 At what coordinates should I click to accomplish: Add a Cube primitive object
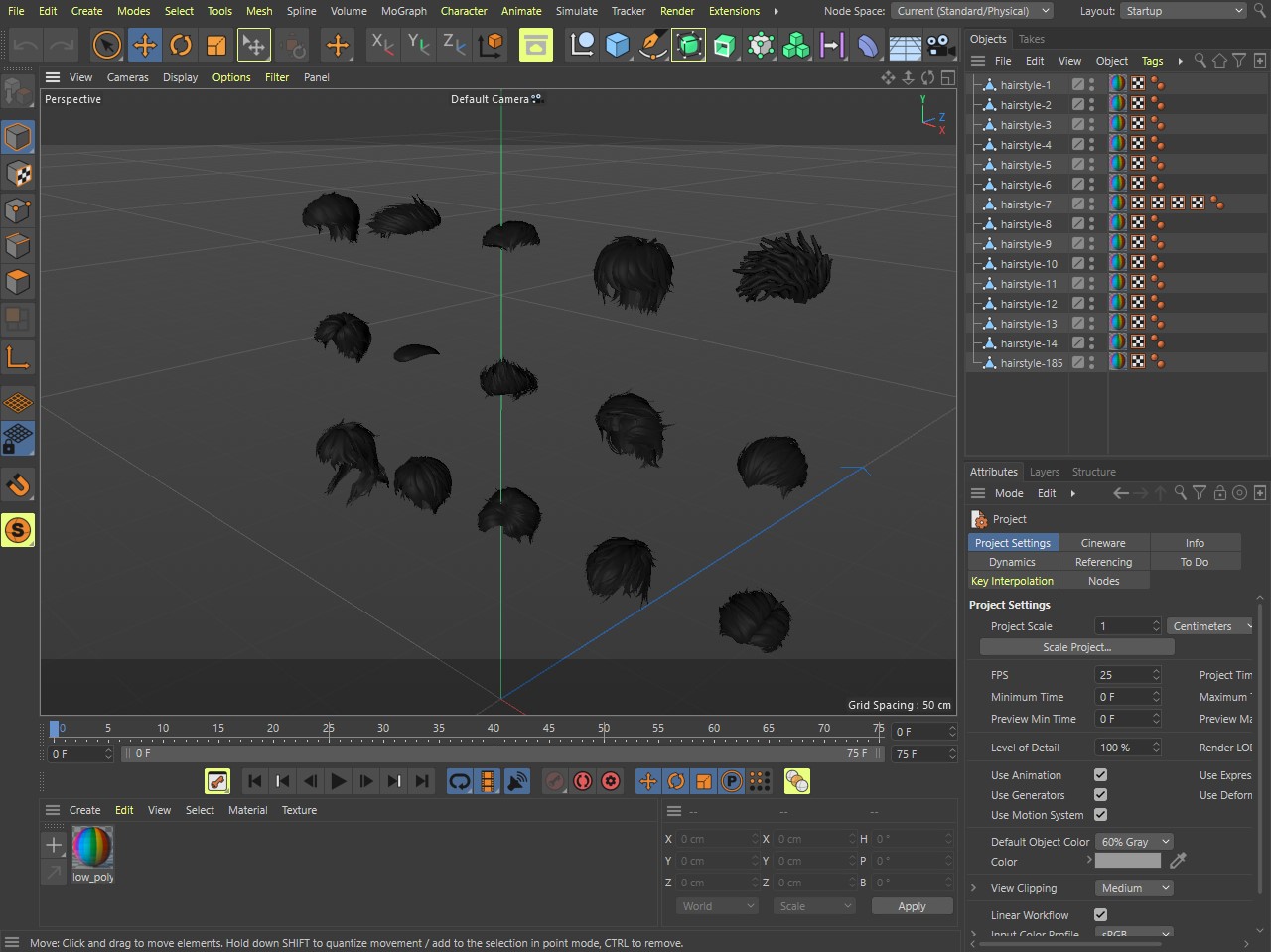click(x=617, y=45)
